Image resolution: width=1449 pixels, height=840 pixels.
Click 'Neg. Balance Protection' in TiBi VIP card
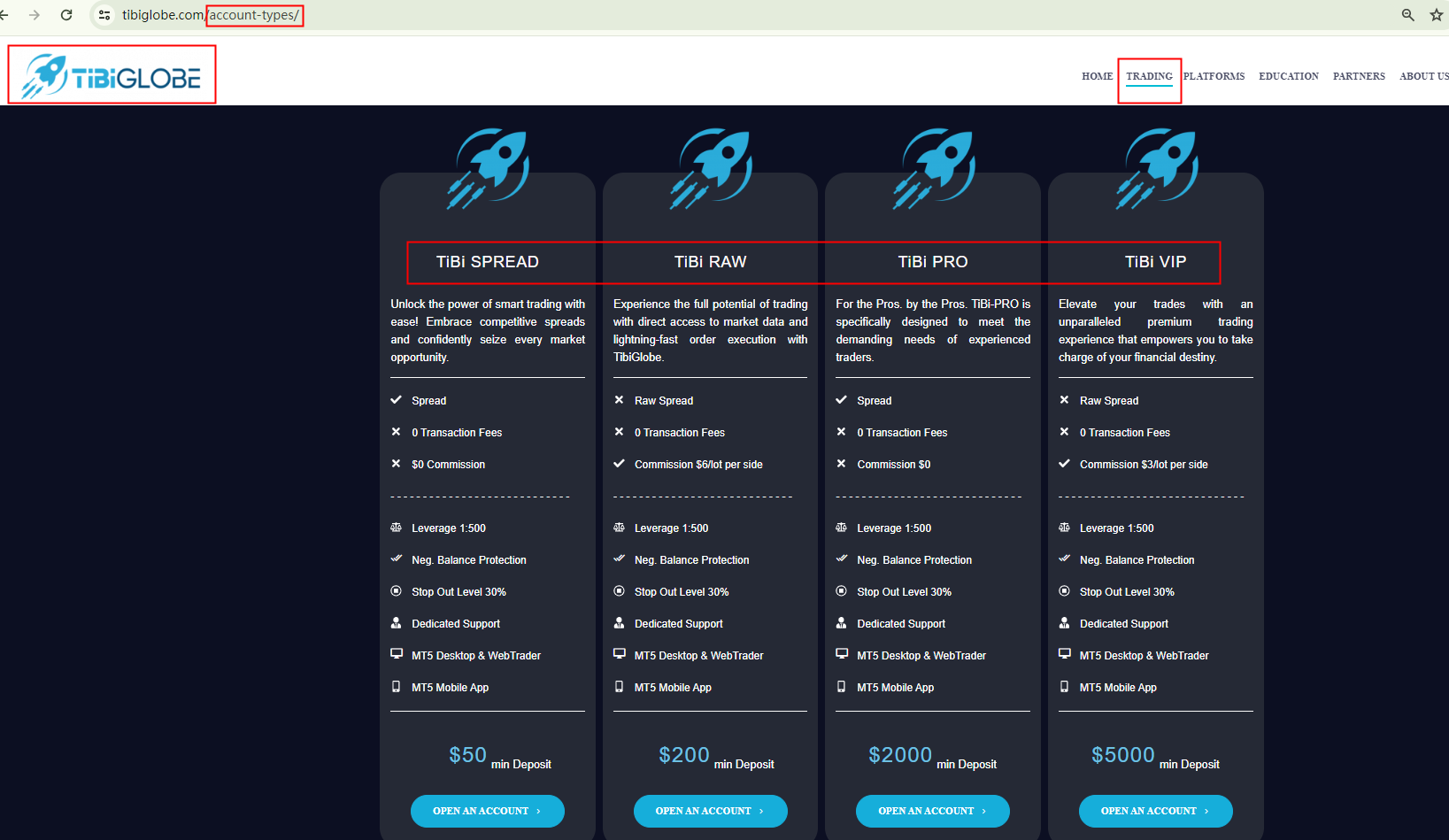[1137, 560]
